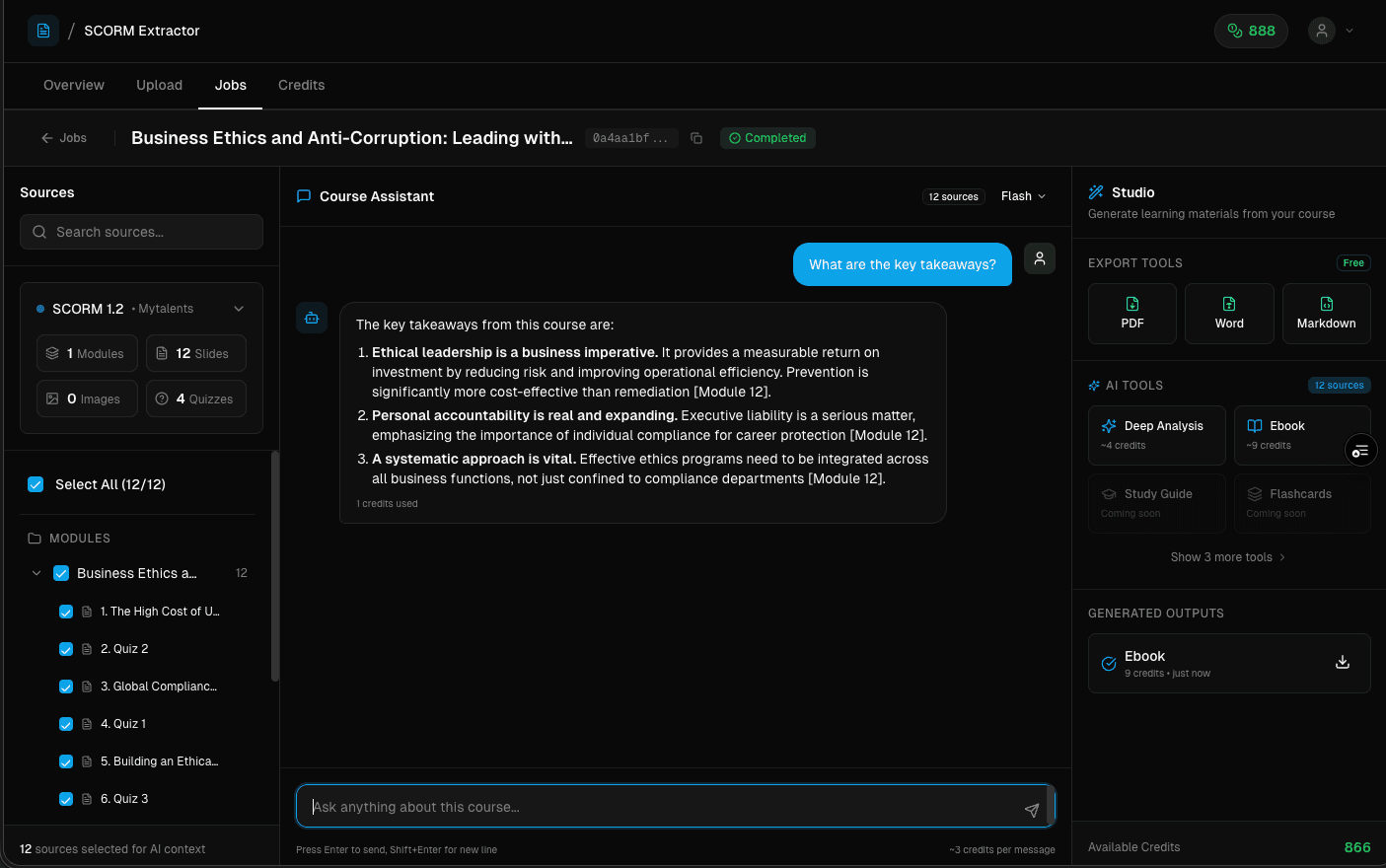Click the SCORM Extractor app logo icon

43,31
